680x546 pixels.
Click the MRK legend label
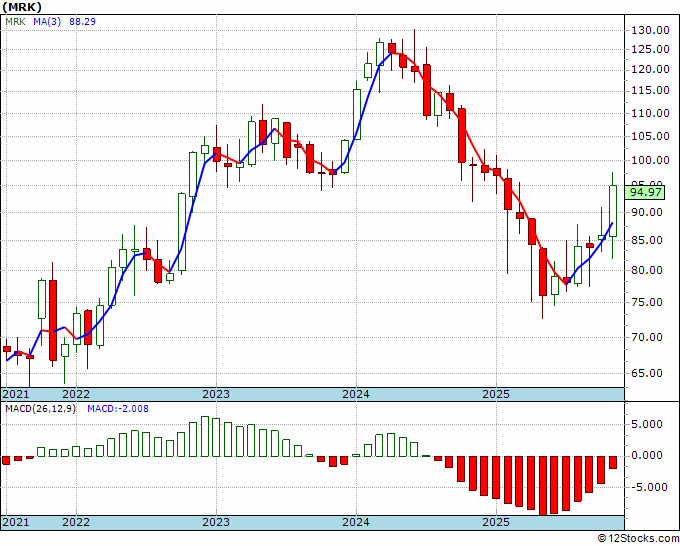pos(16,22)
